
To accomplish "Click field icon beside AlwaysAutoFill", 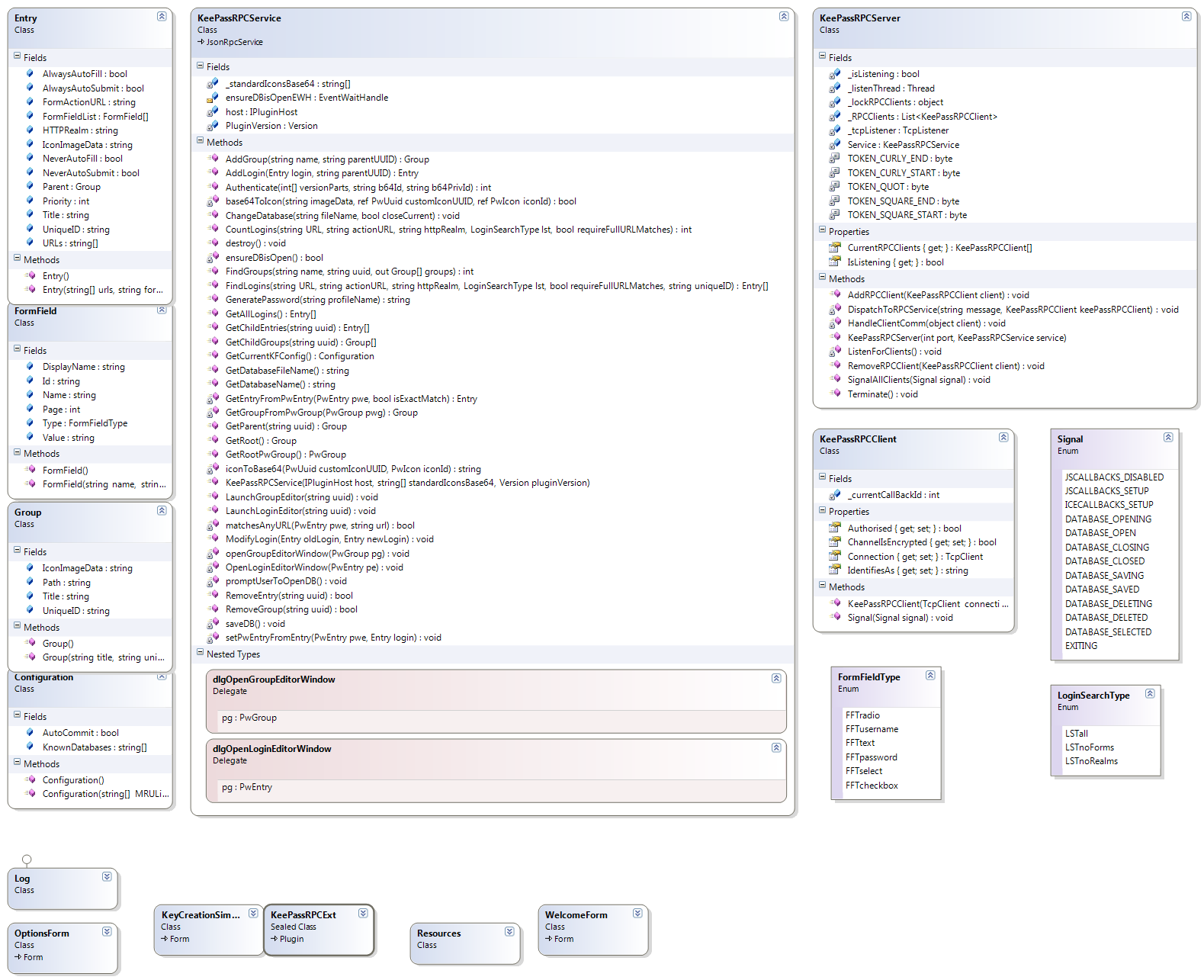I will pos(30,73).
